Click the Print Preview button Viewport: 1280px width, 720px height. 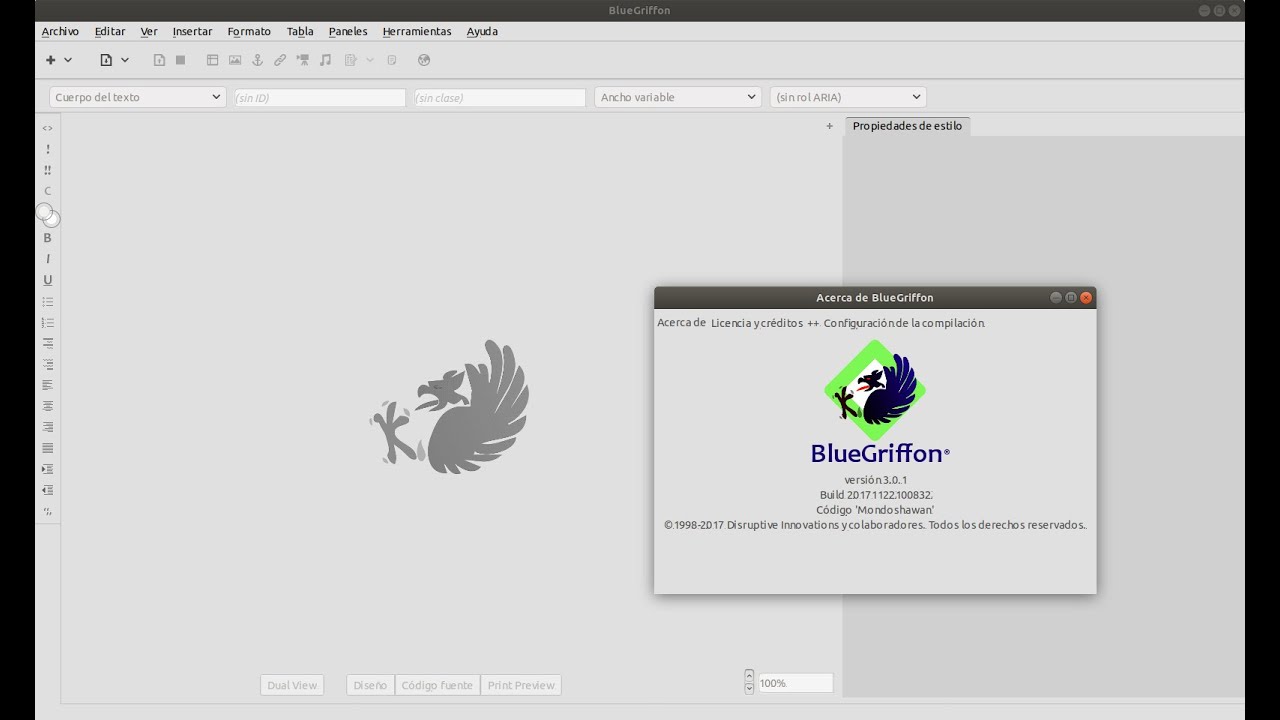[x=521, y=685]
